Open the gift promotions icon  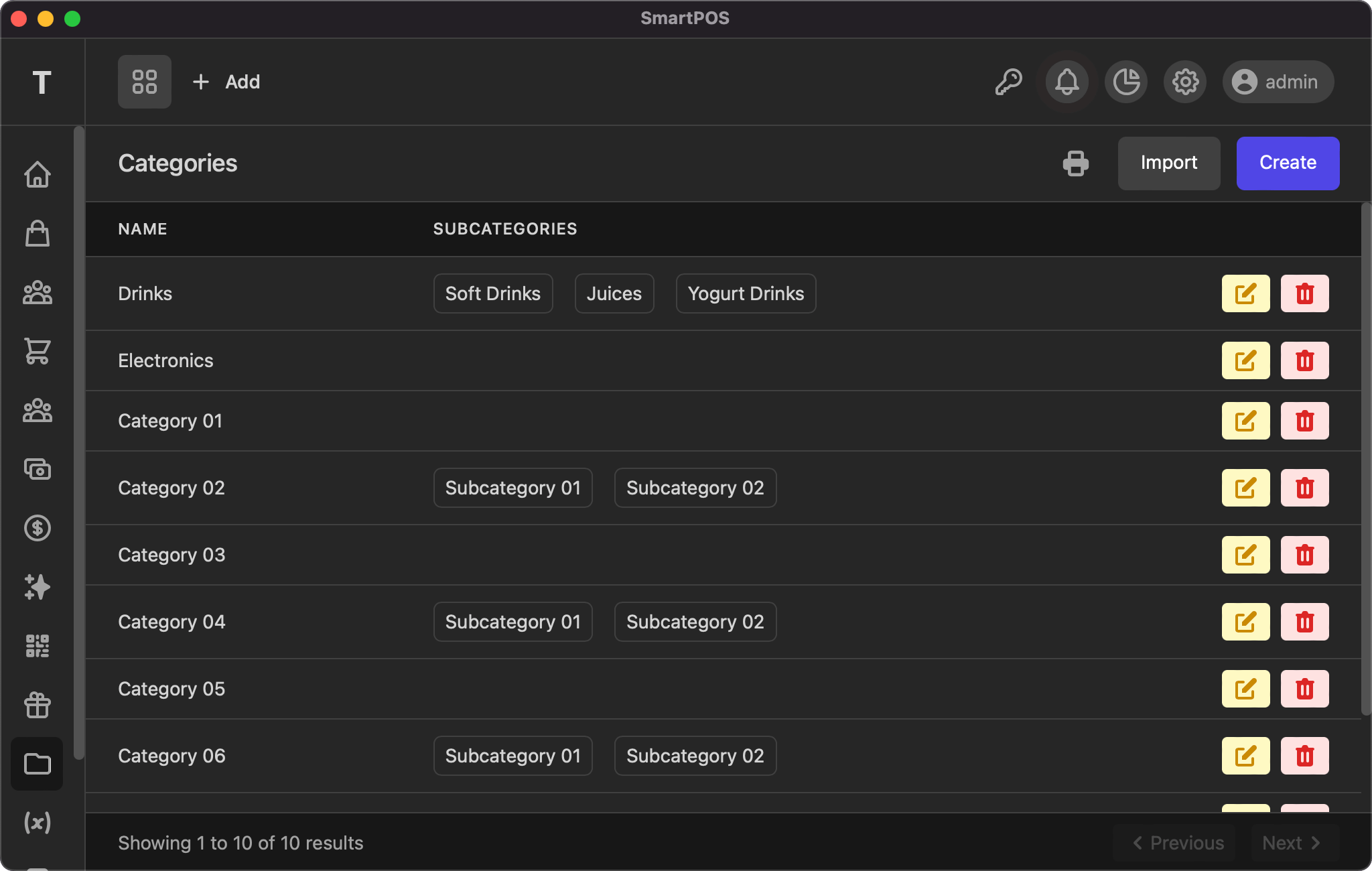tap(38, 704)
